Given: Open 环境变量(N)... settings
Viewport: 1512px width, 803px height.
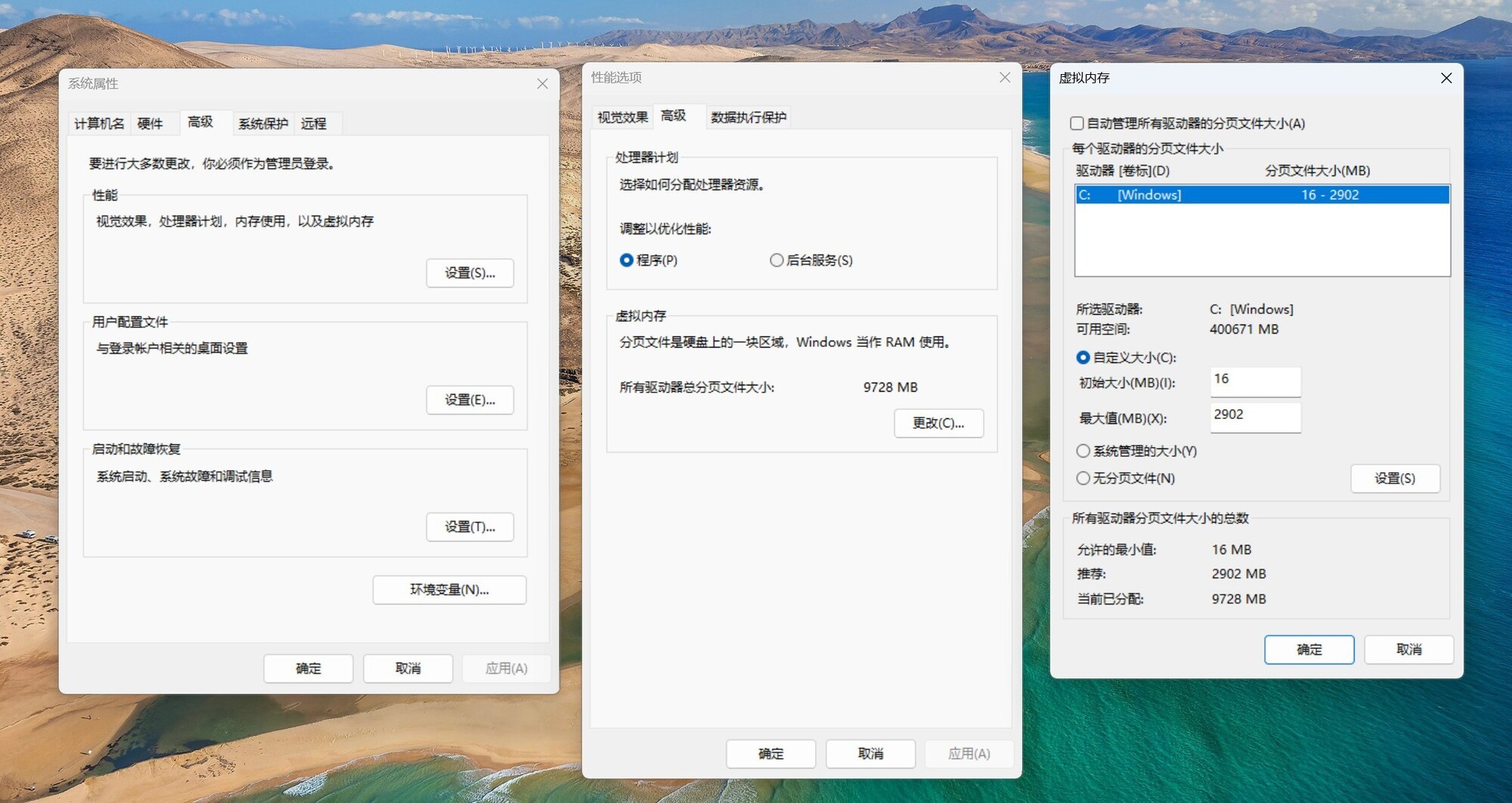Looking at the screenshot, I should [x=449, y=590].
